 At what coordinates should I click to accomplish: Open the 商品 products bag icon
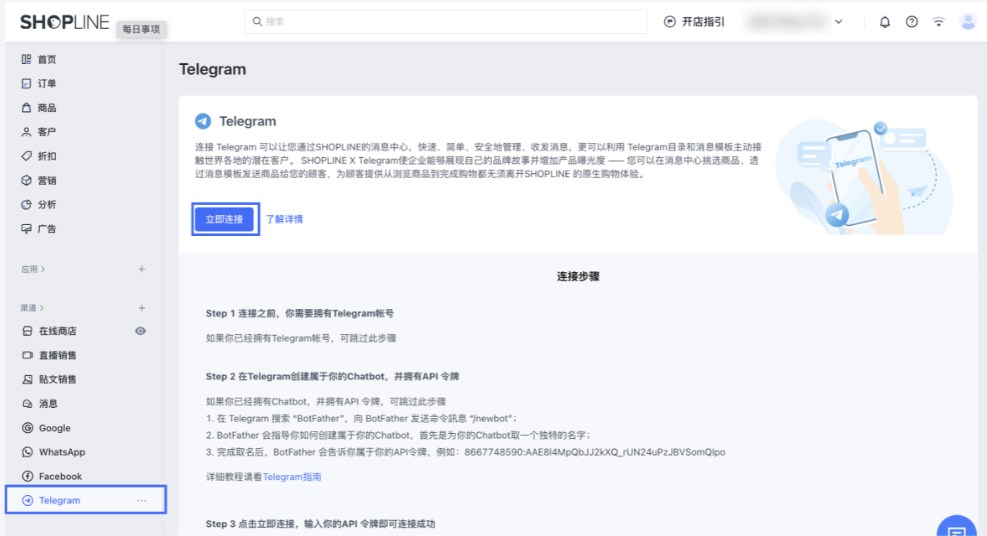pos(26,108)
